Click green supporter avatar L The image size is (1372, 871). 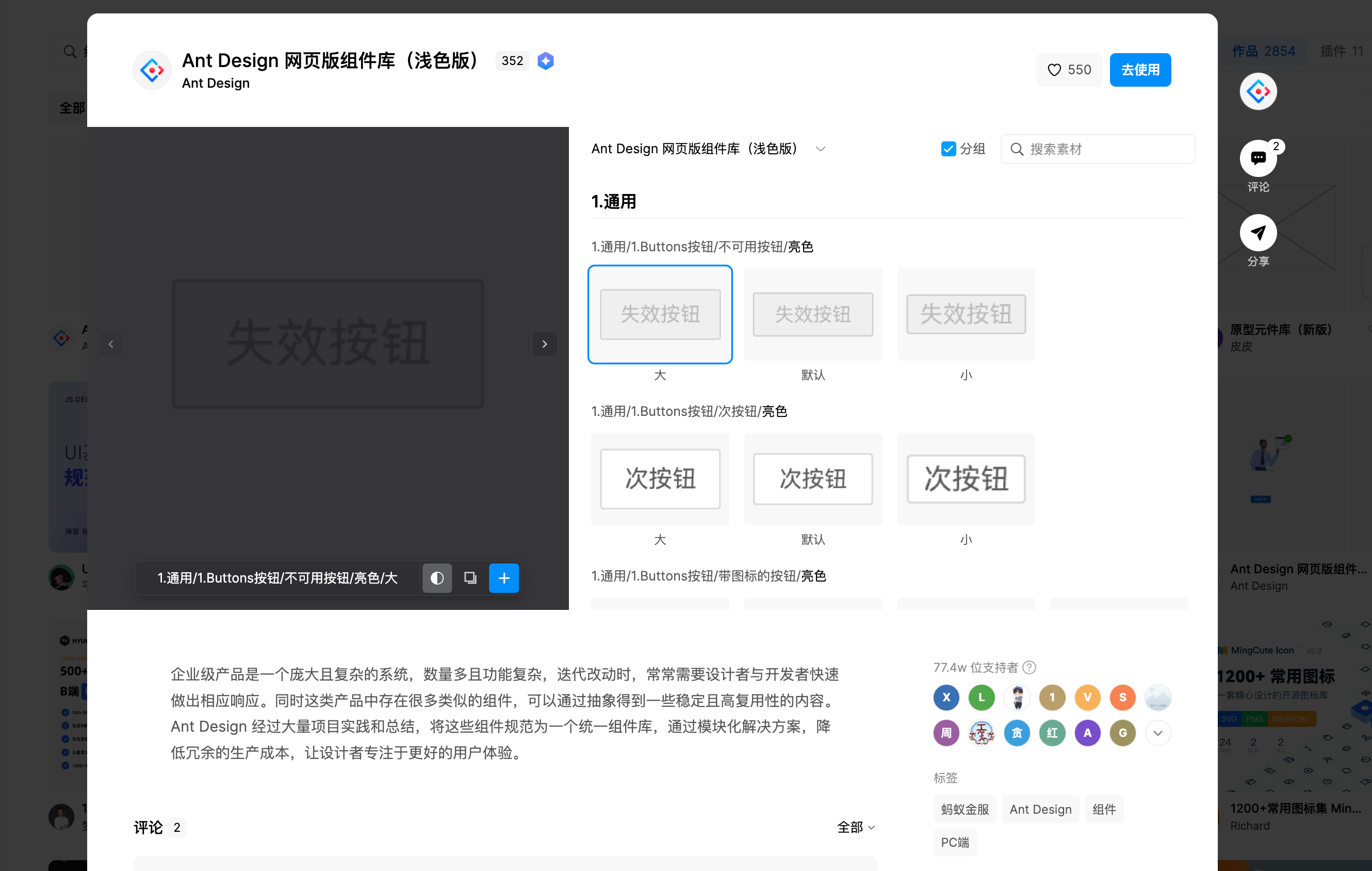pos(981,697)
